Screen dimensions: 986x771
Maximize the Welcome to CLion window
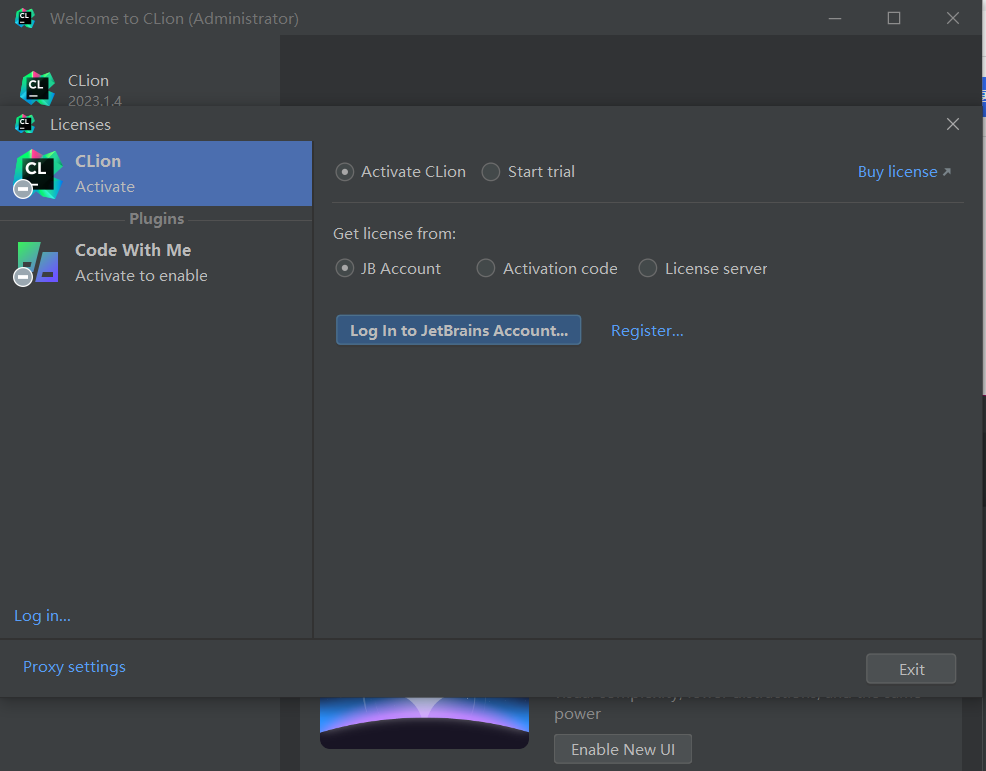[893, 18]
